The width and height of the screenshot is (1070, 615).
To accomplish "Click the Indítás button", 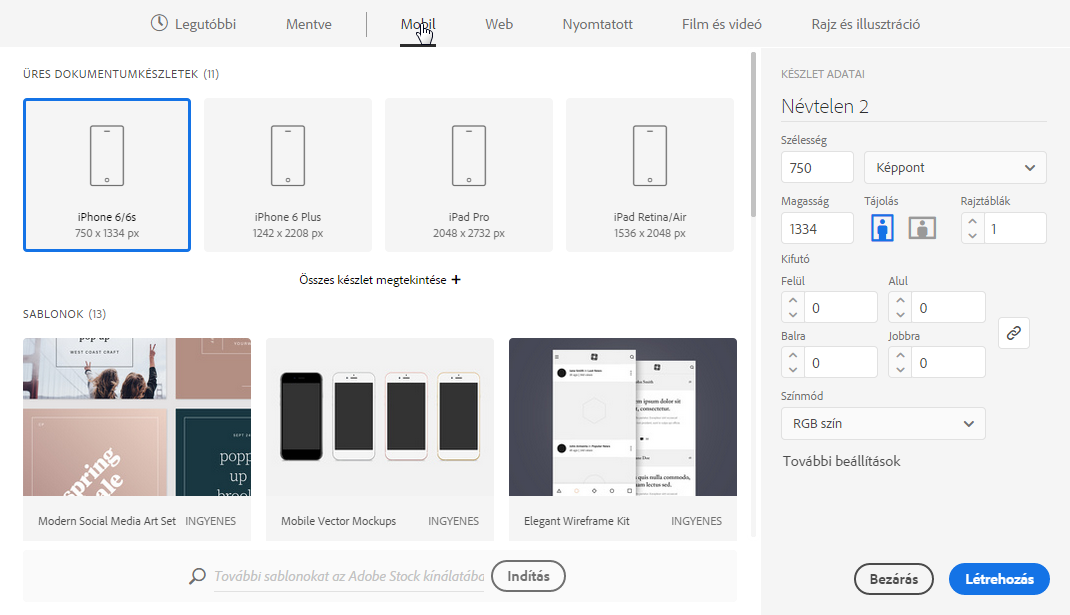I will click(x=528, y=576).
